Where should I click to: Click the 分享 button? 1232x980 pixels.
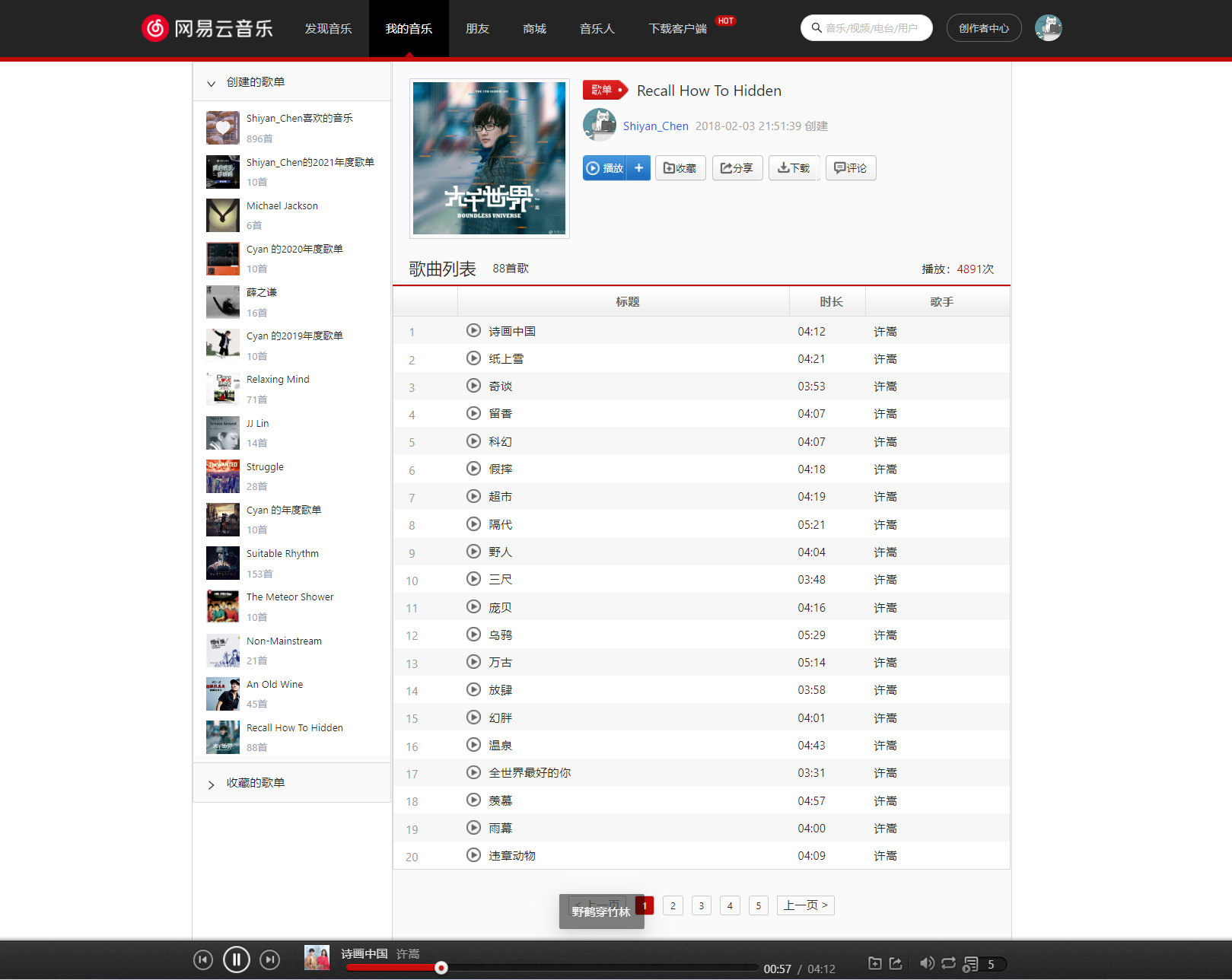tap(737, 168)
